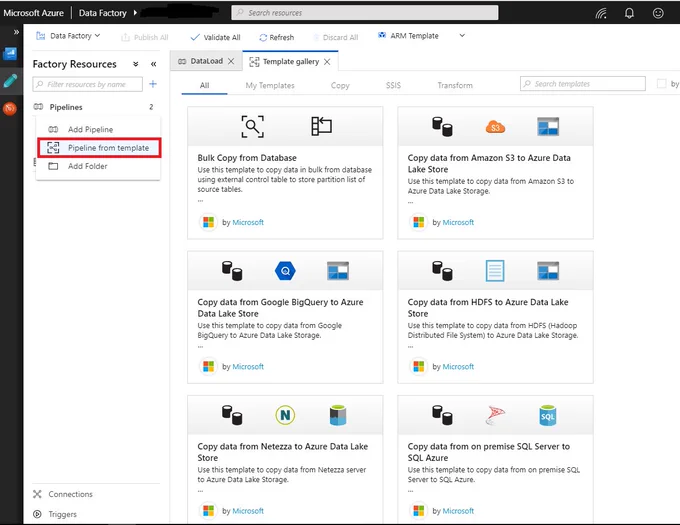Click the Filter resources by name field
The image size is (680, 525).
tap(87, 84)
